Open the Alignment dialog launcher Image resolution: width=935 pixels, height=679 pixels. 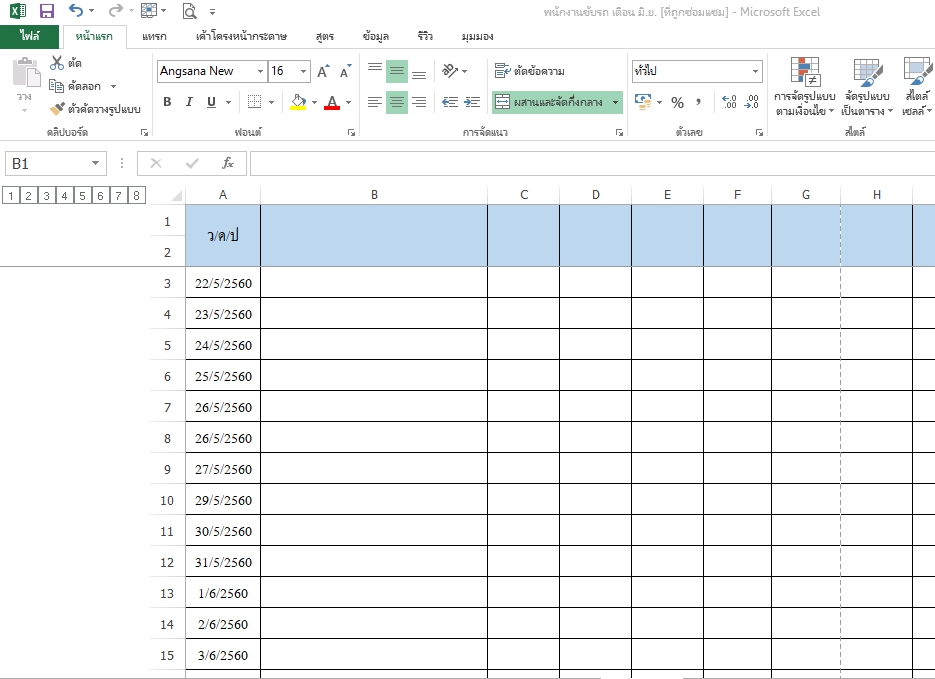coord(620,132)
